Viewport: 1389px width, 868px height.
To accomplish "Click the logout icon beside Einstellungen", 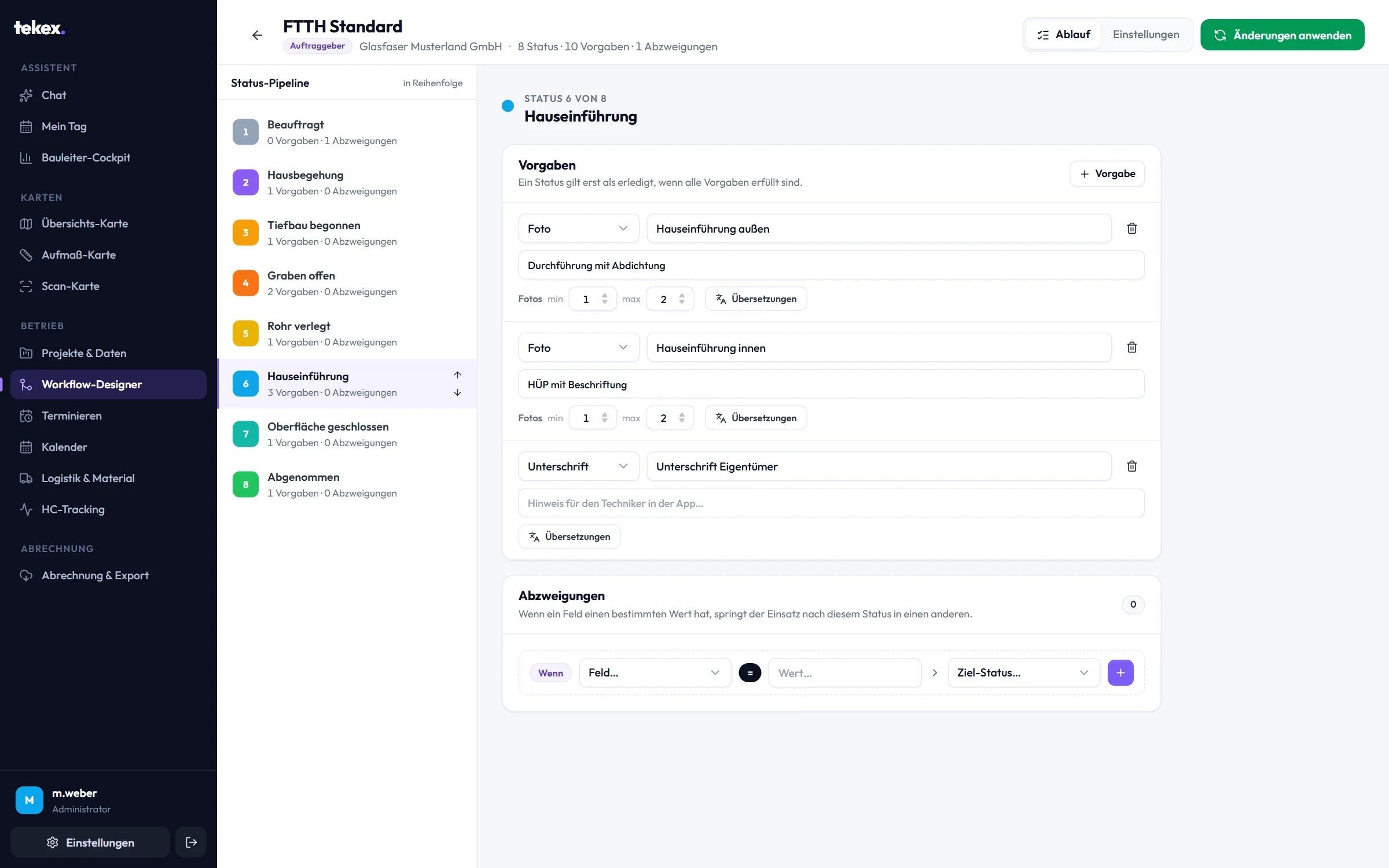I will pos(191,842).
